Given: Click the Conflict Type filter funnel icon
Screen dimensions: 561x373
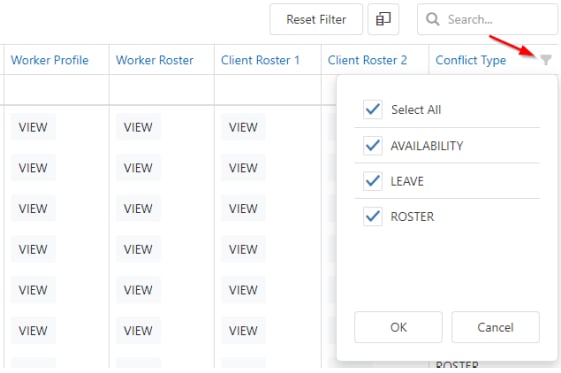Looking at the screenshot, I should tap(546, 60).
